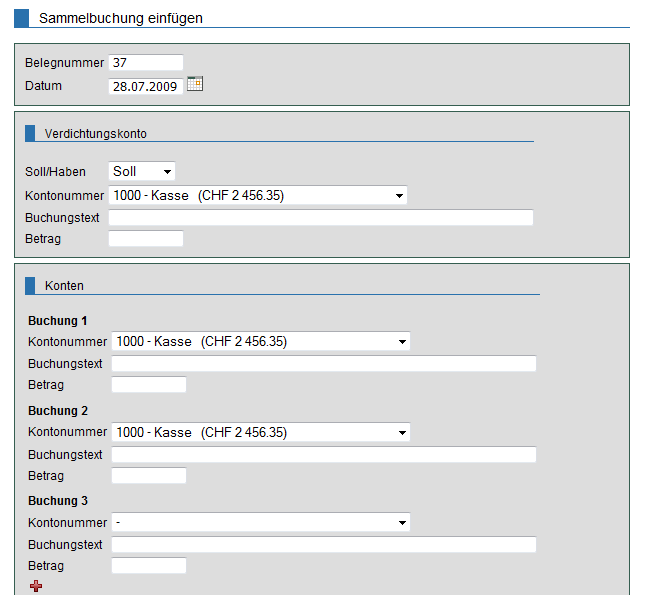Image resolution: width=649 pixels, height=595 pixels.
Task: Click the Belegnummer input field
Action: (145, 63)
